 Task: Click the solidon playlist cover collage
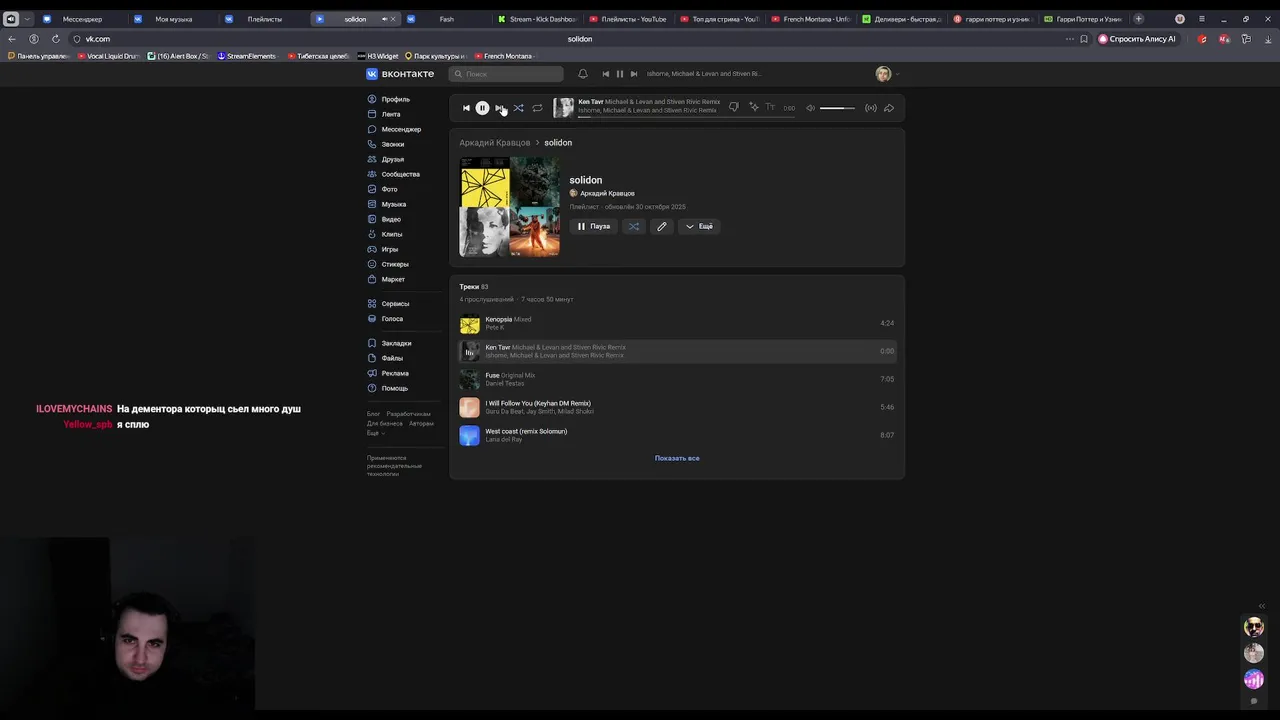click(510, 207)
